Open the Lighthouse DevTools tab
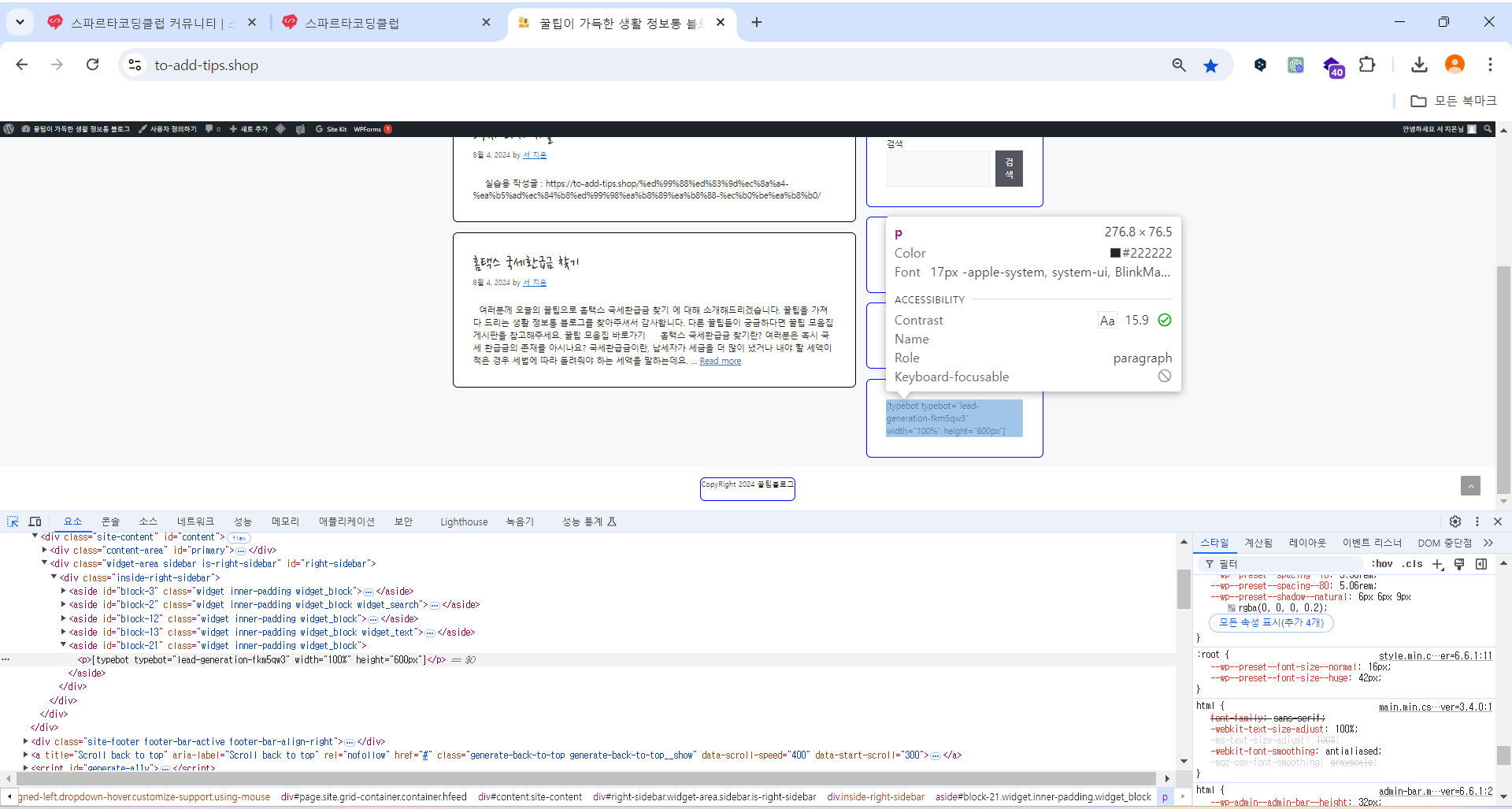 click(x=464, y=521)
